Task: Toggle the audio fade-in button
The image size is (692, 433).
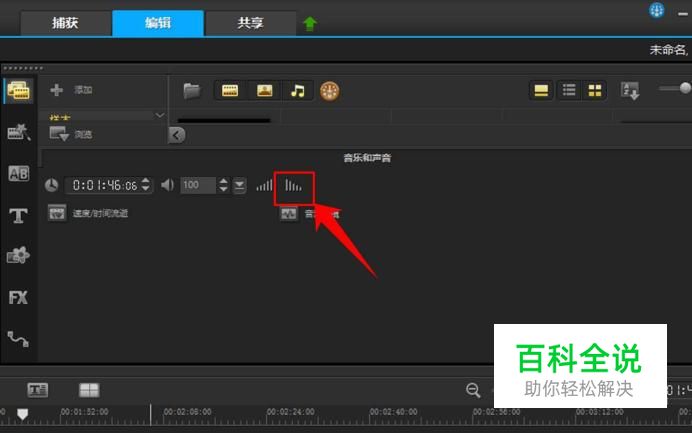Action: click(264, 185)
